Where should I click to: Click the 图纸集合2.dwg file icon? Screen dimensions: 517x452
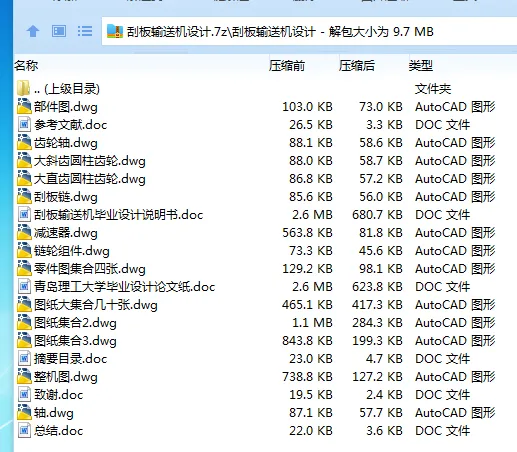click(x=24, y=322)
